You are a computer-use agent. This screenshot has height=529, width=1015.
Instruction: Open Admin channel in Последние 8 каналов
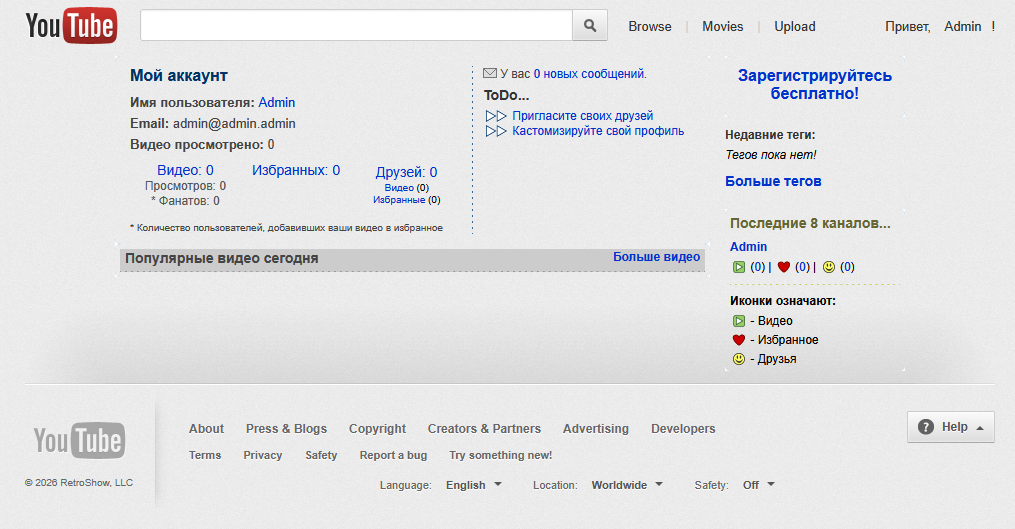click(748, 247)
